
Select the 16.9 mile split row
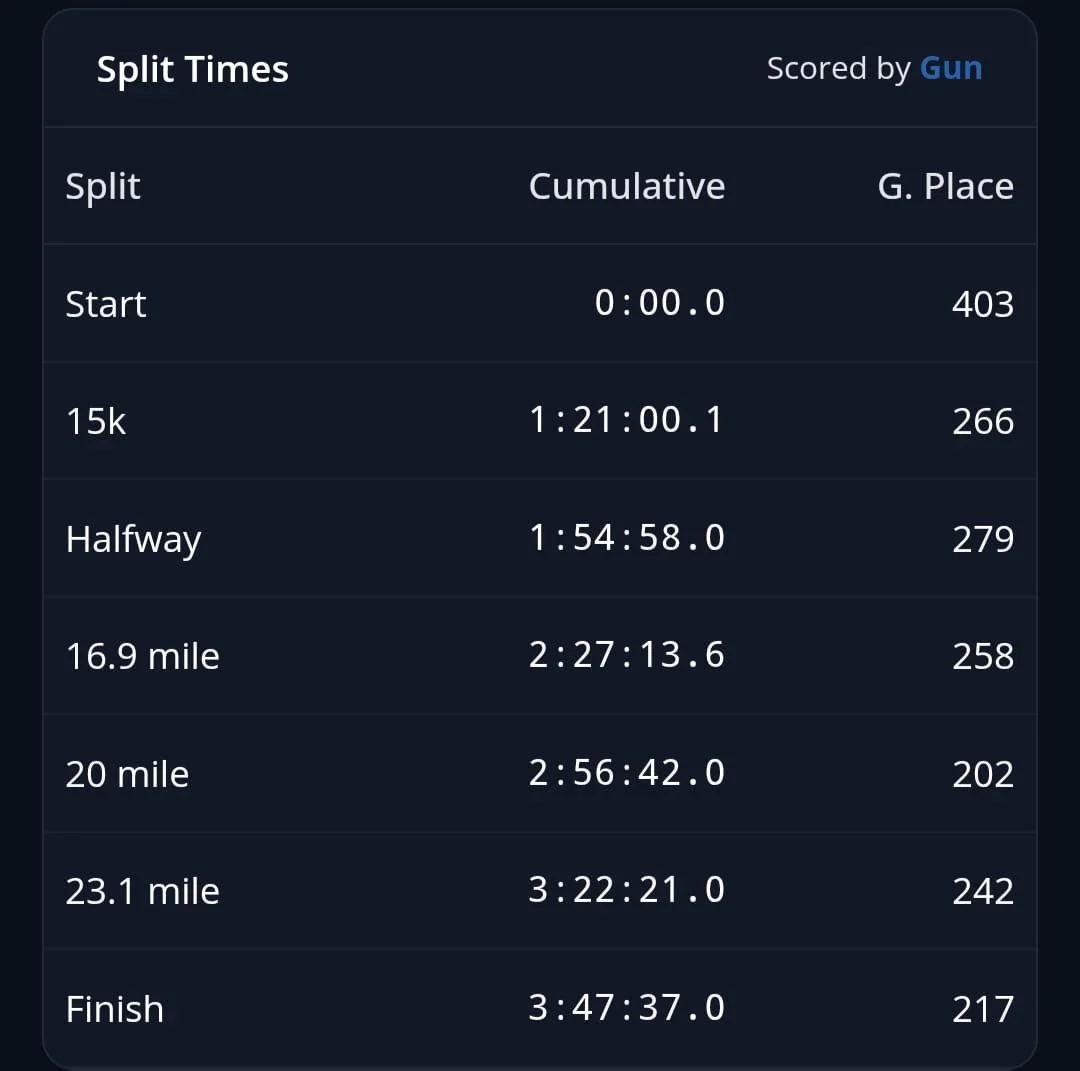tap(540, 655)
